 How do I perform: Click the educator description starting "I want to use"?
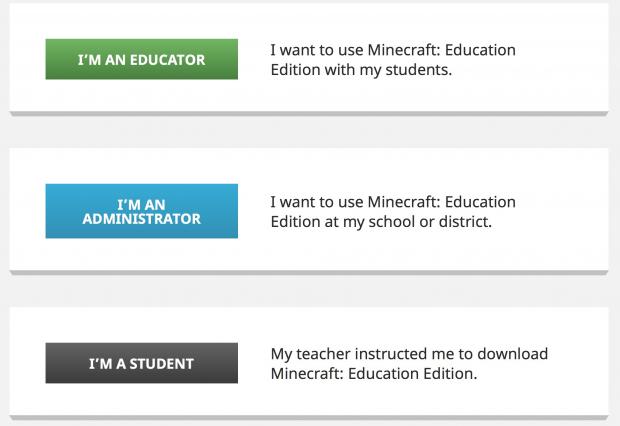pos(393,59)
